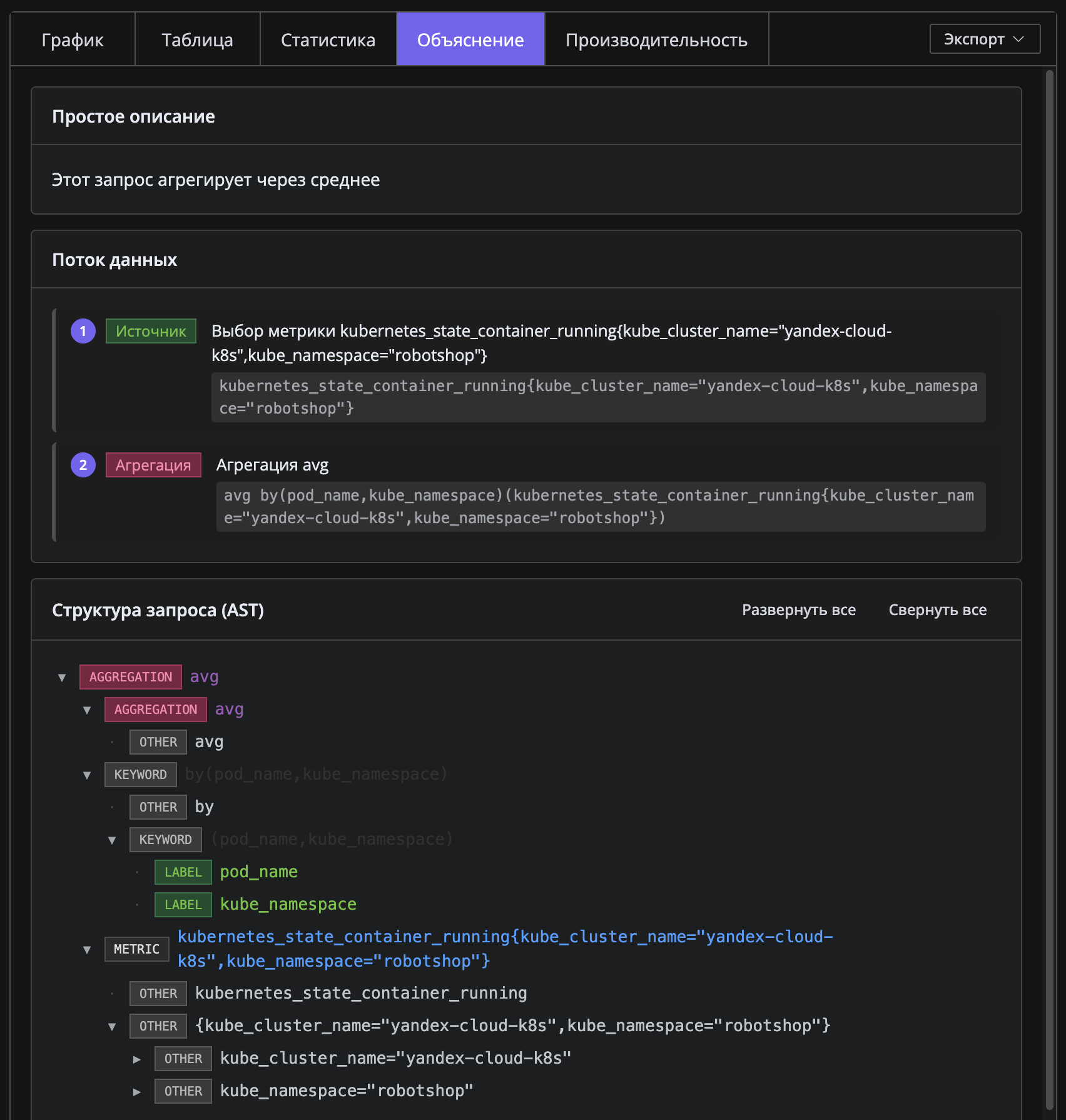
Task: Click the step 1 number badge
Action: coord(83,331)
